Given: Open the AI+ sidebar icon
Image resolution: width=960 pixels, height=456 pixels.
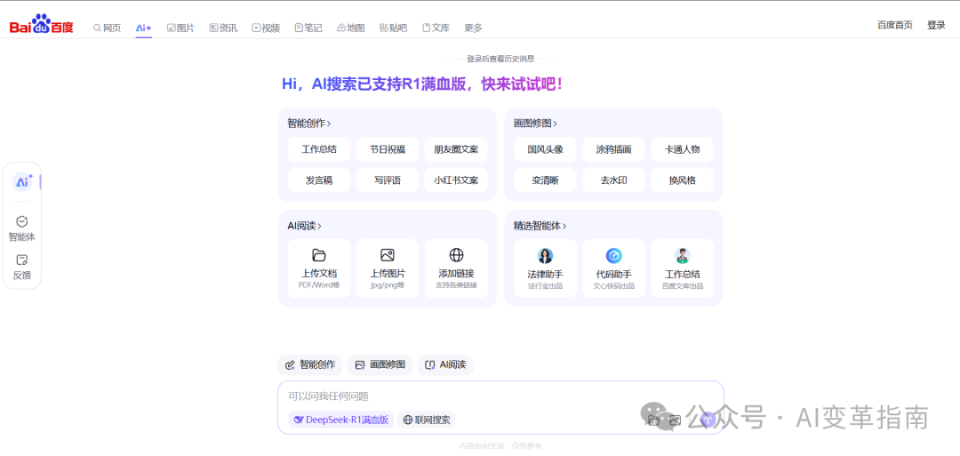Looking at the screenshot, I should pyautogui.click(x=23, y=182).
